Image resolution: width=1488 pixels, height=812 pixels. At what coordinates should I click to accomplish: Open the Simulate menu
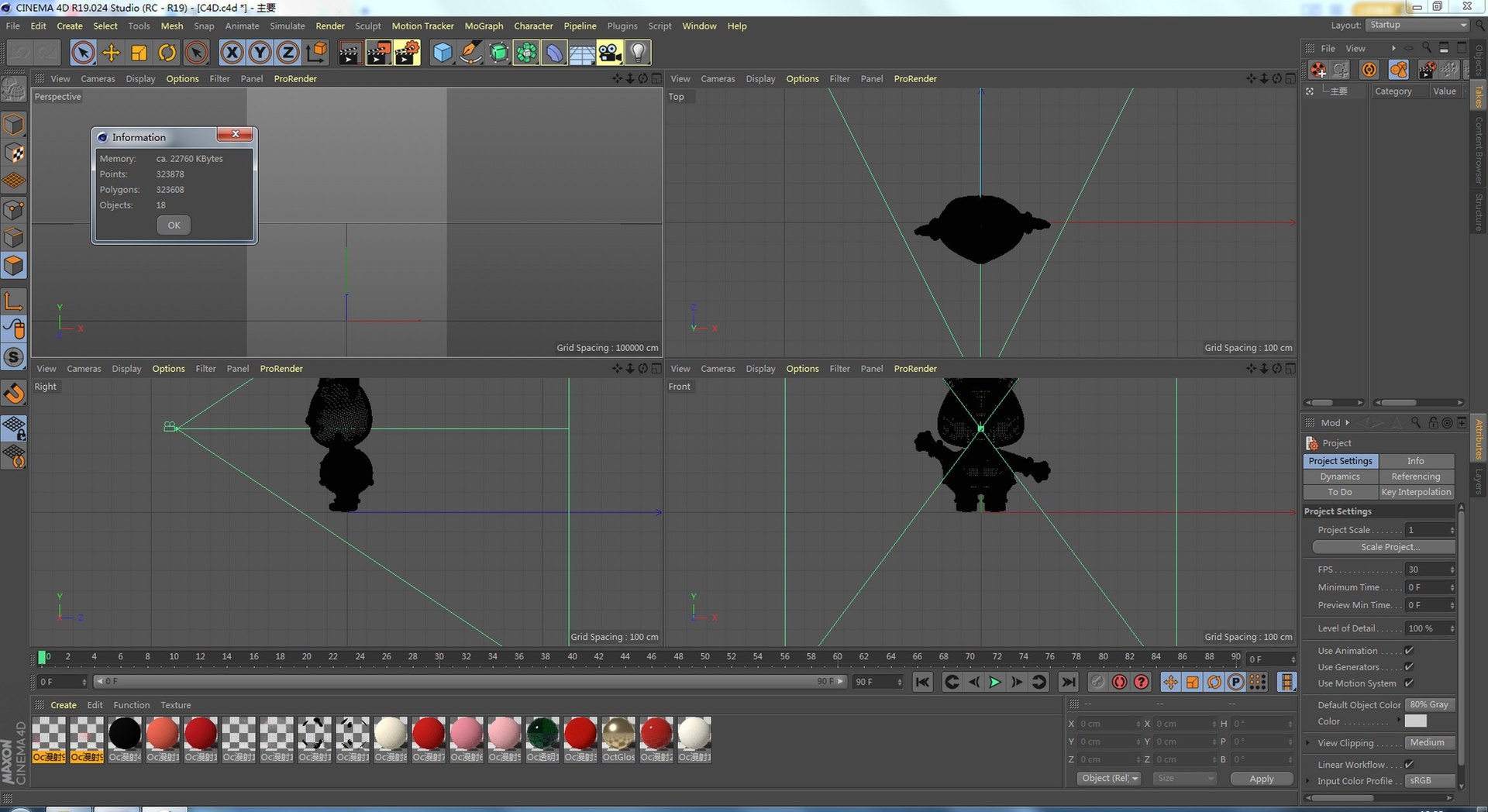(288, 26)
